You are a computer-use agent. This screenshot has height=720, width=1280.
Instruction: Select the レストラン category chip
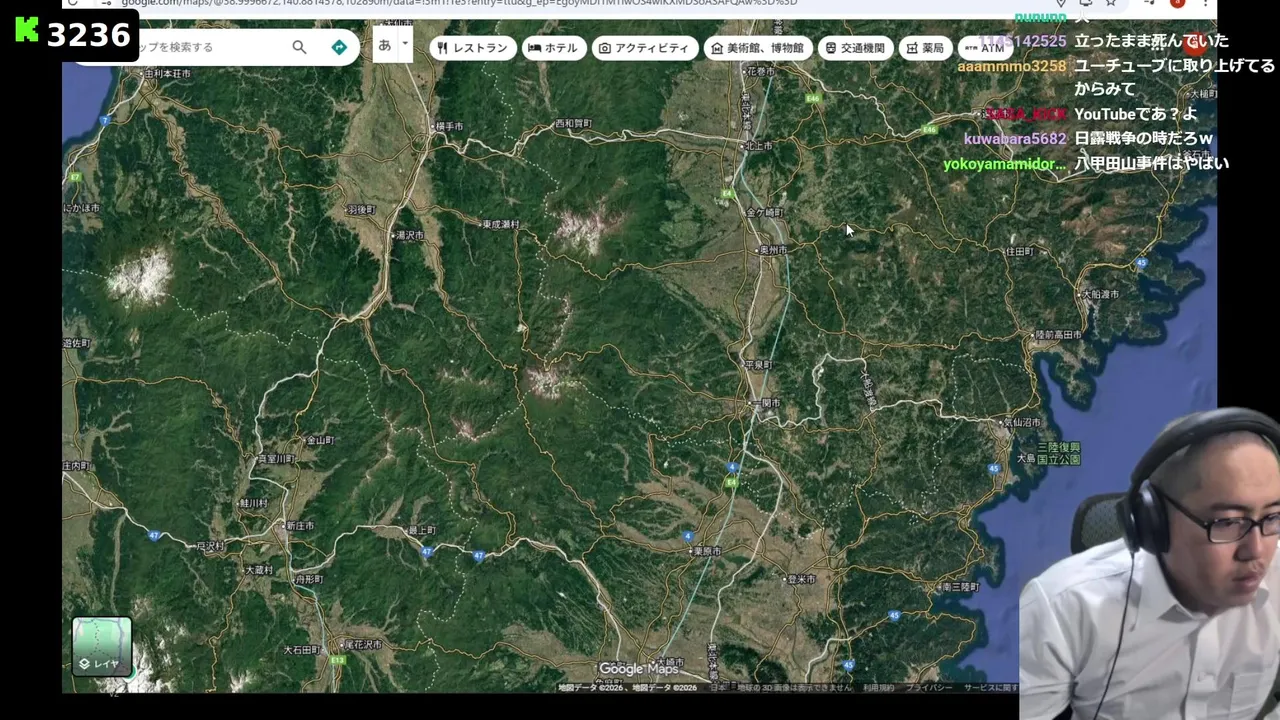(473, 48)
